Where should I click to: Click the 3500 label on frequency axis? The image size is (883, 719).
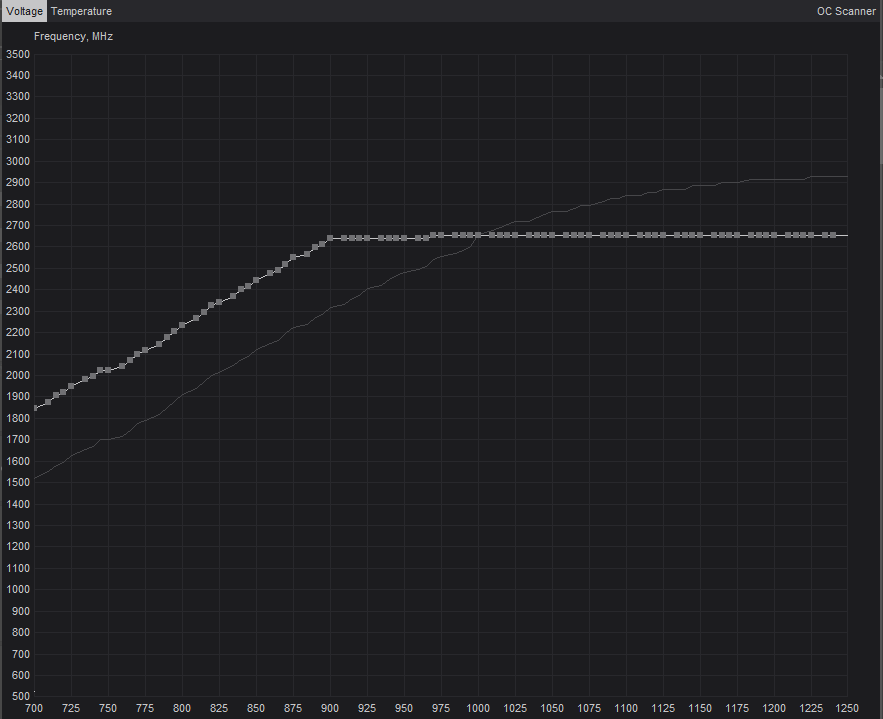coord(18,54)
